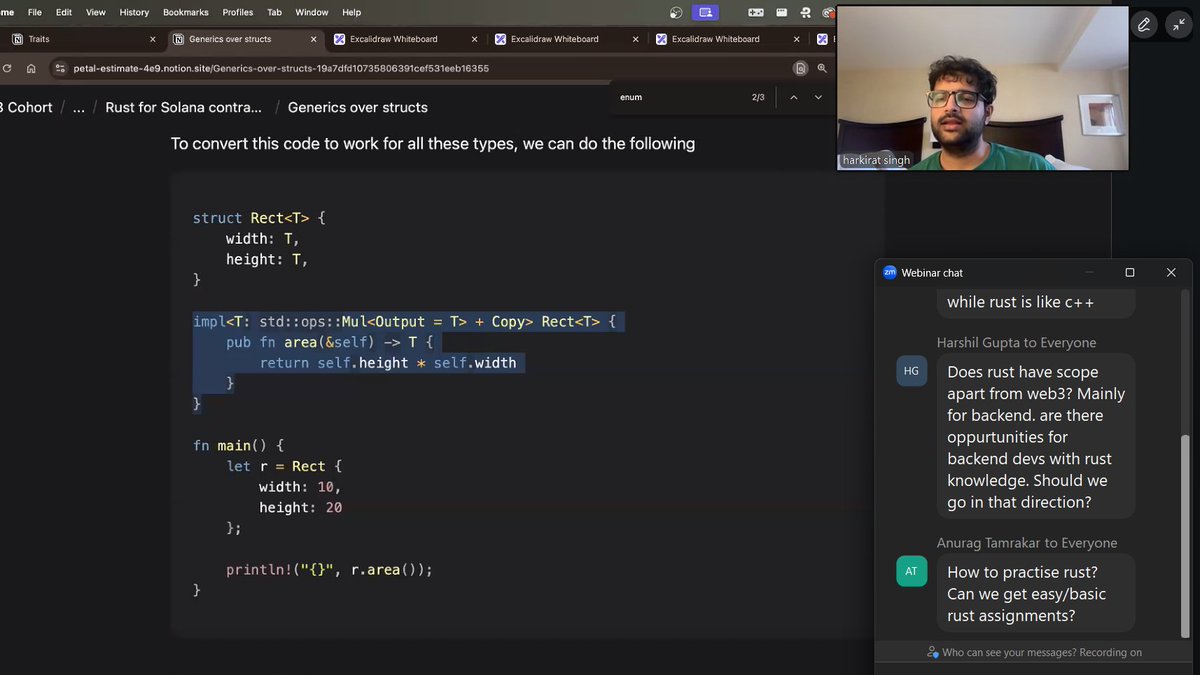Click the translate icon inside the address bar

pyautogui.click(x=800, y=68)
